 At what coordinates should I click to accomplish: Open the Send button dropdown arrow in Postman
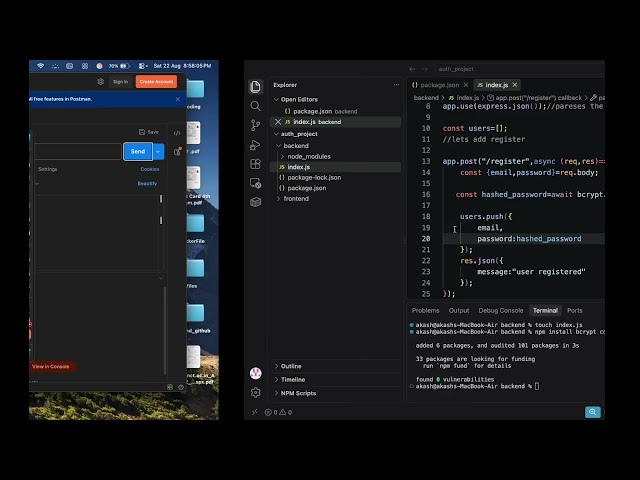click(x=158, y=151)
